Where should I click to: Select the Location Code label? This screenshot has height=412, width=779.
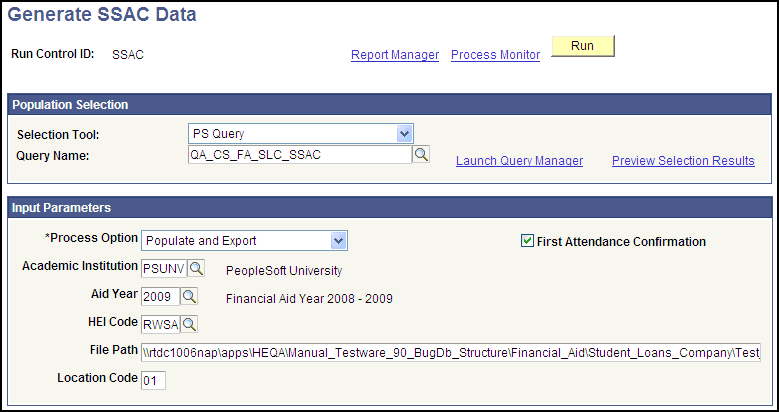pyautogui.click(x=97, y=378)
